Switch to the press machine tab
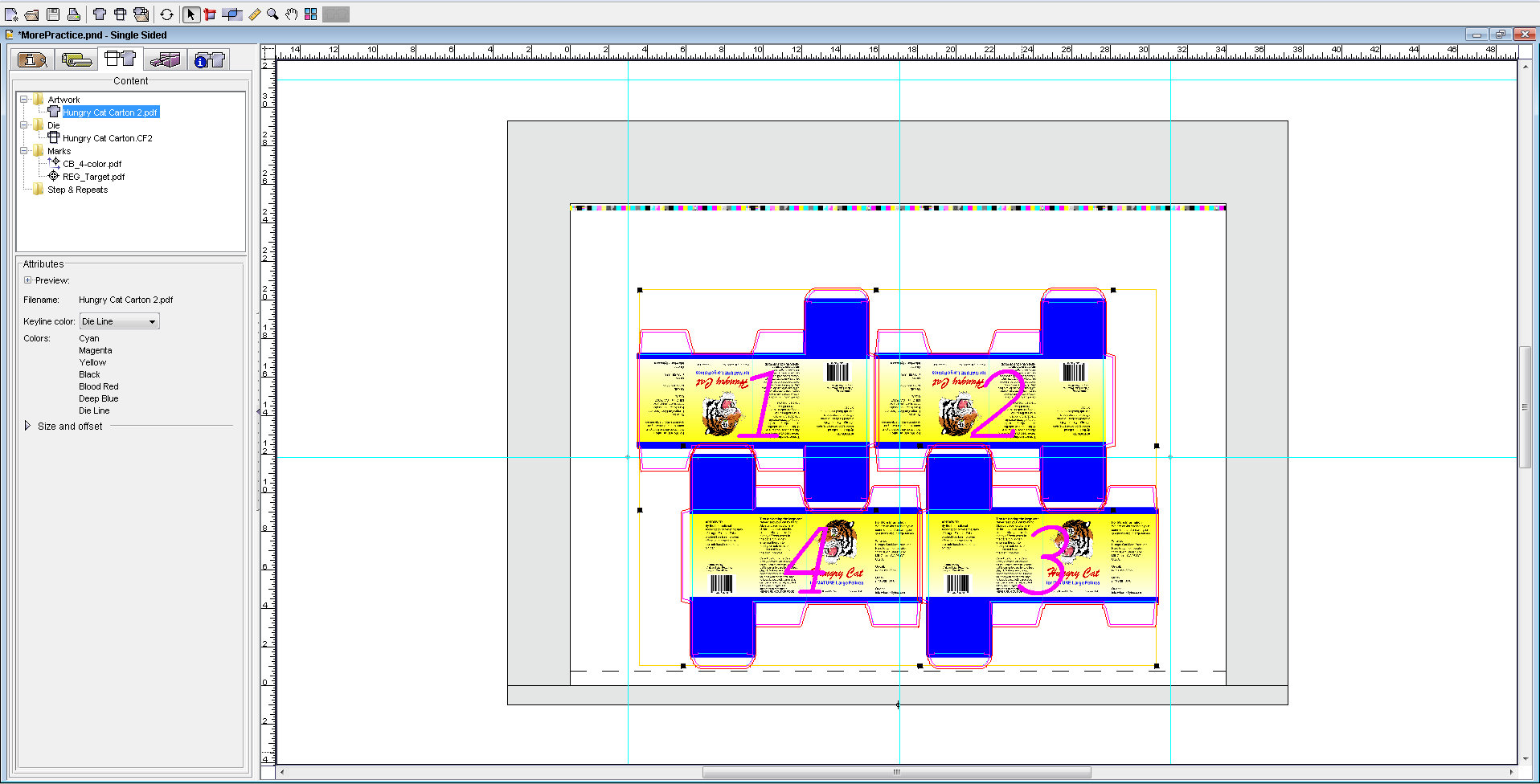This screenshot has height=784, width=1540. (165, 59)
